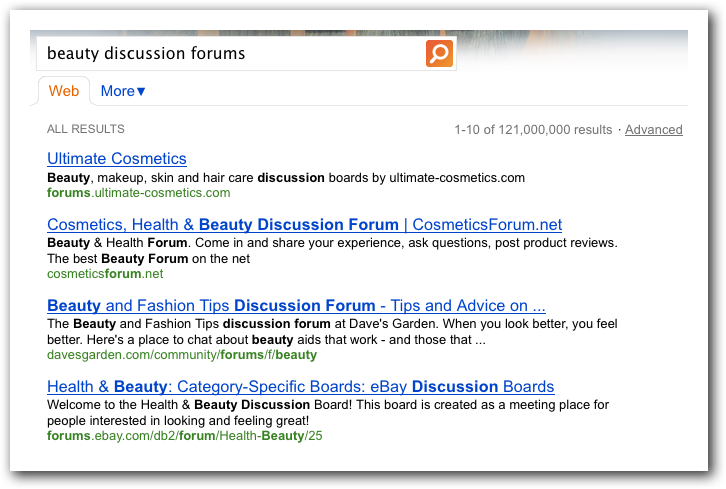Click the ALL RESULTS heading
Screen dimensions: 726x489
pyautogui.click(x=86, y=129)
